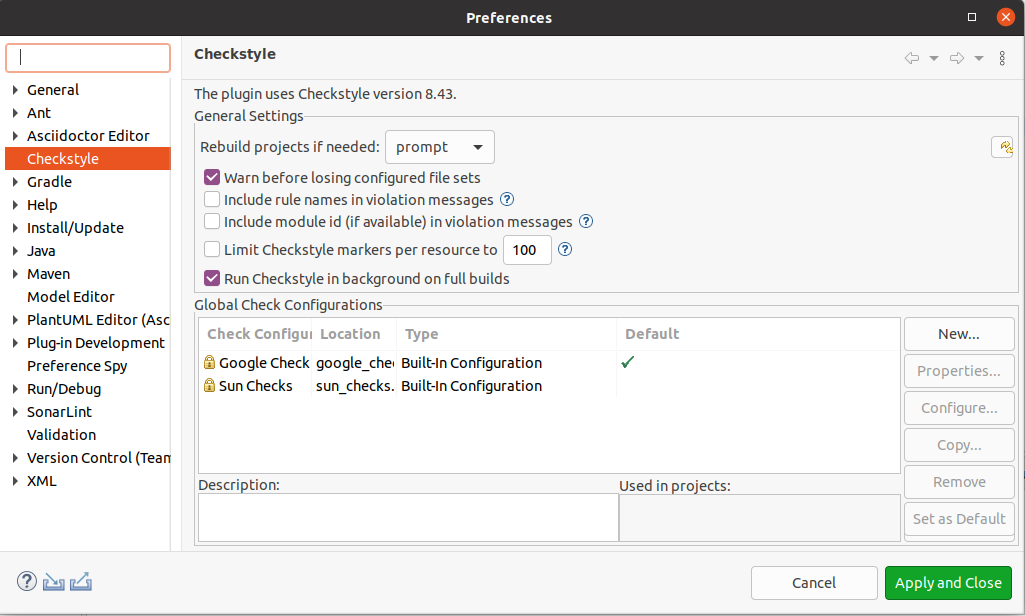Click Apply and Close

point(948,583)
